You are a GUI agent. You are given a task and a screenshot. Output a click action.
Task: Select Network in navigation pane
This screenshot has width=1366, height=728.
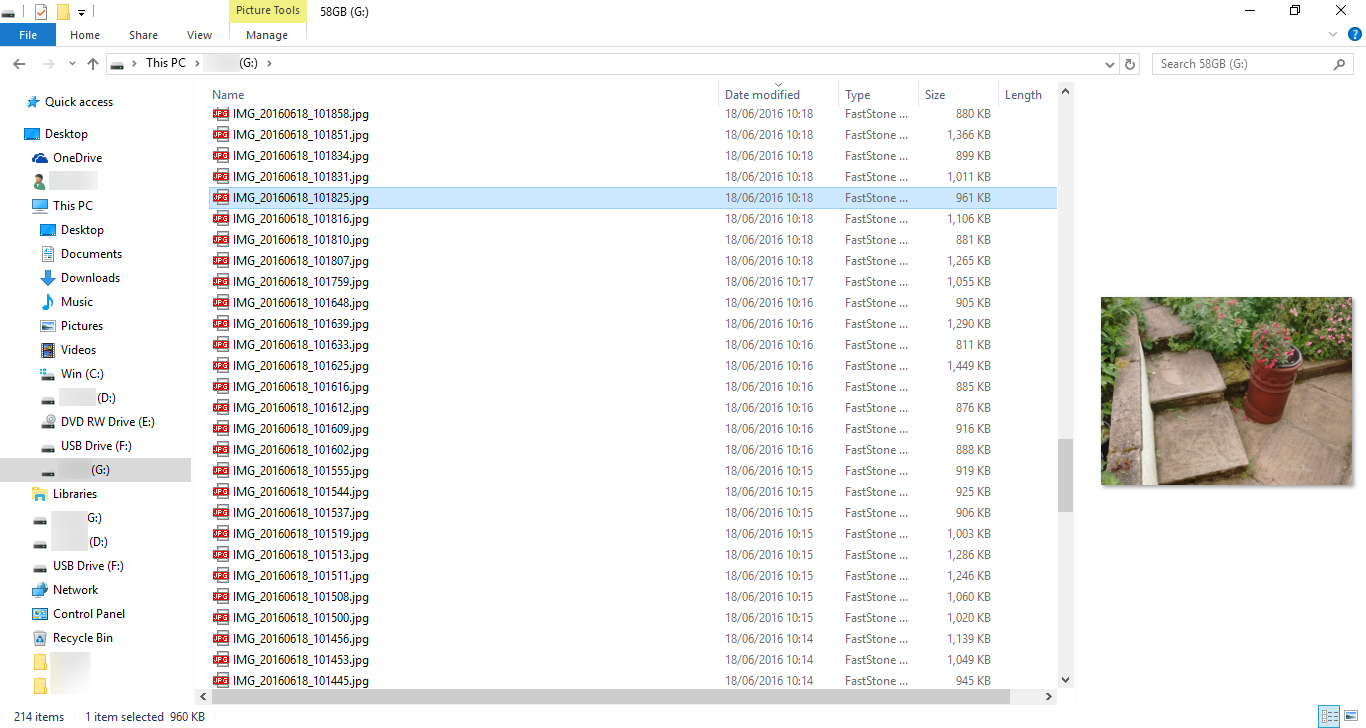tap(76, 590)
